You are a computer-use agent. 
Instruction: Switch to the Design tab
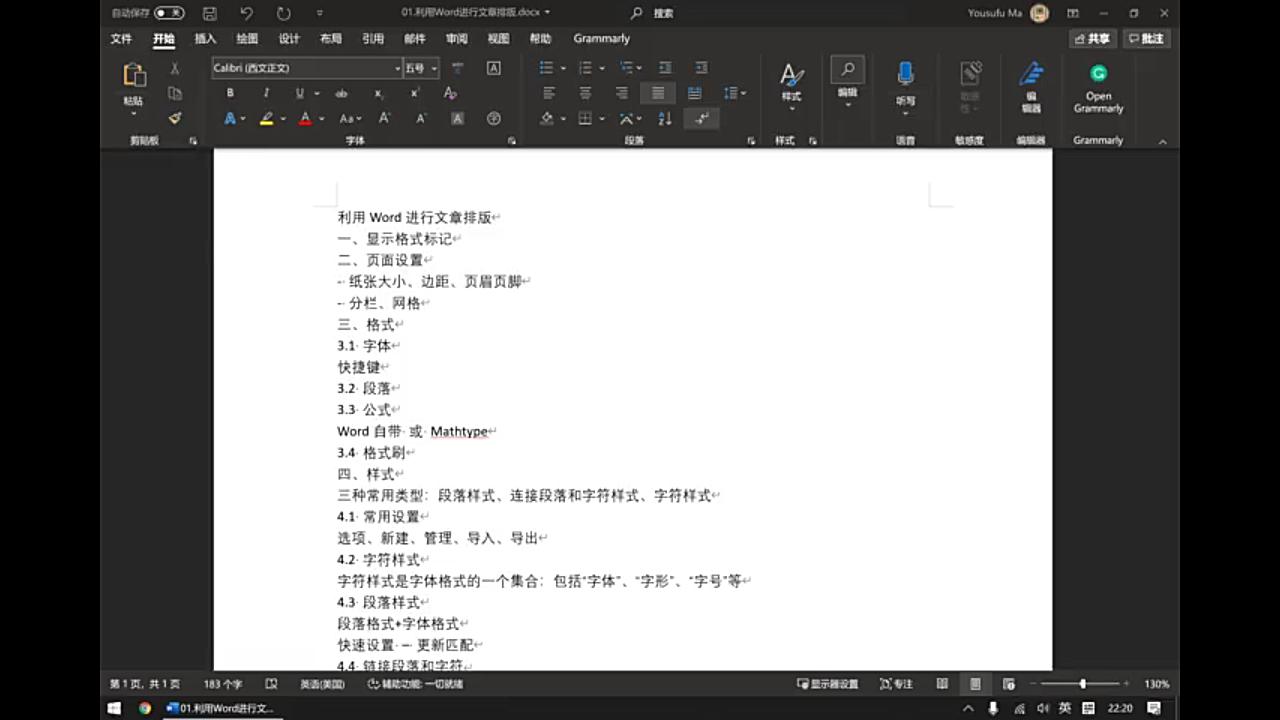click(289, 38)
